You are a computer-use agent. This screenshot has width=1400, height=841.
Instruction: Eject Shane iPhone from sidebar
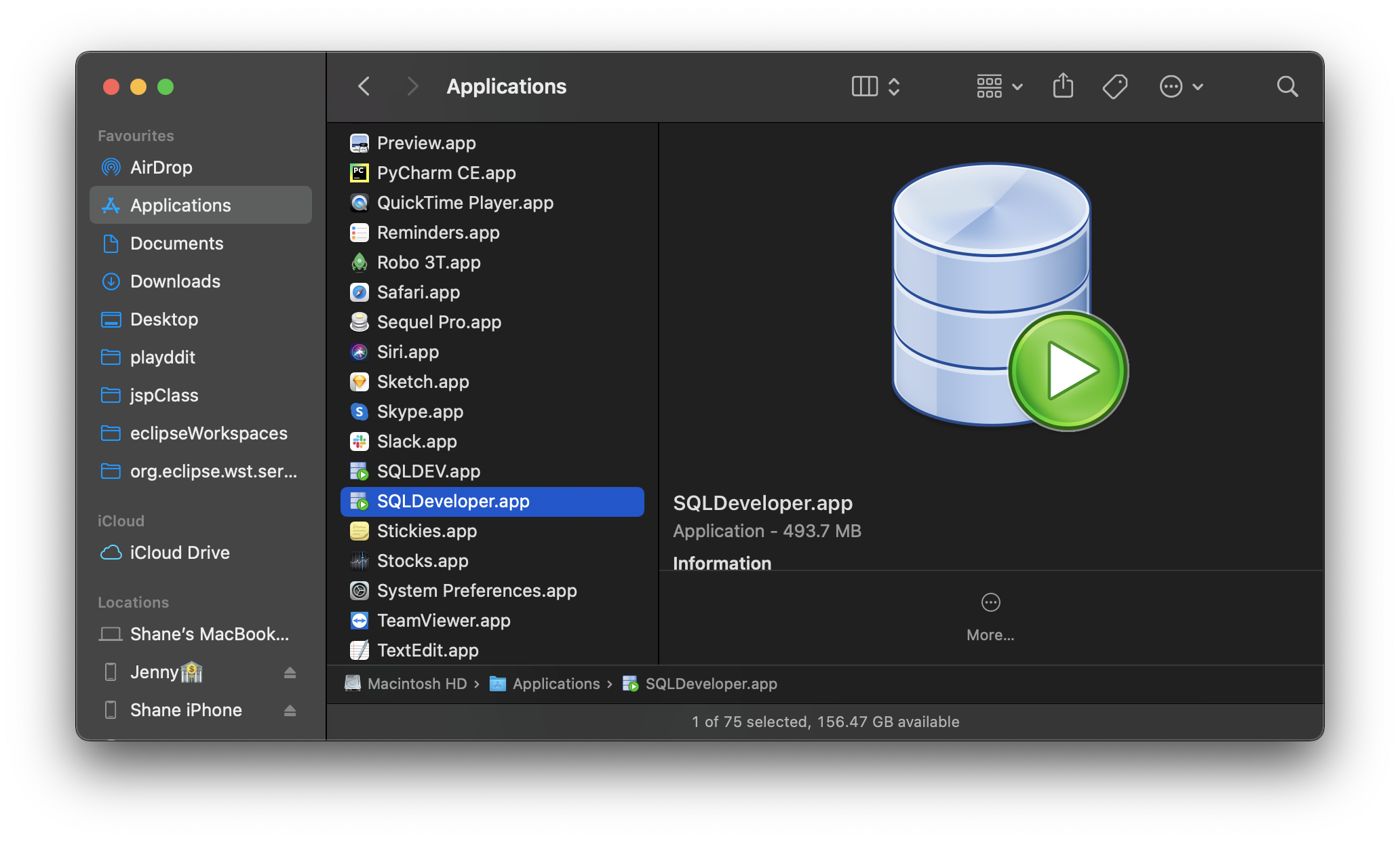[290, 710]
